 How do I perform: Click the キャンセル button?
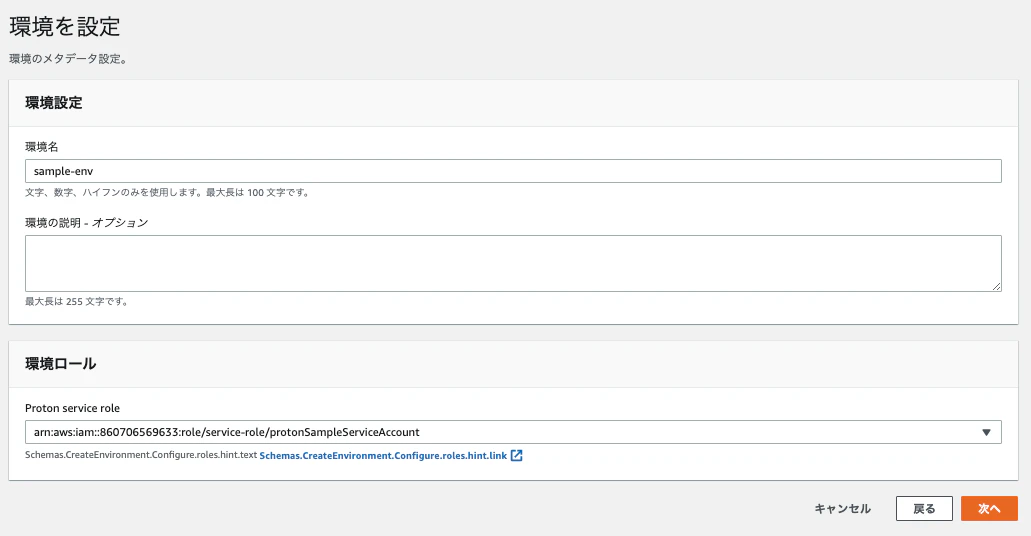(842, 508)
